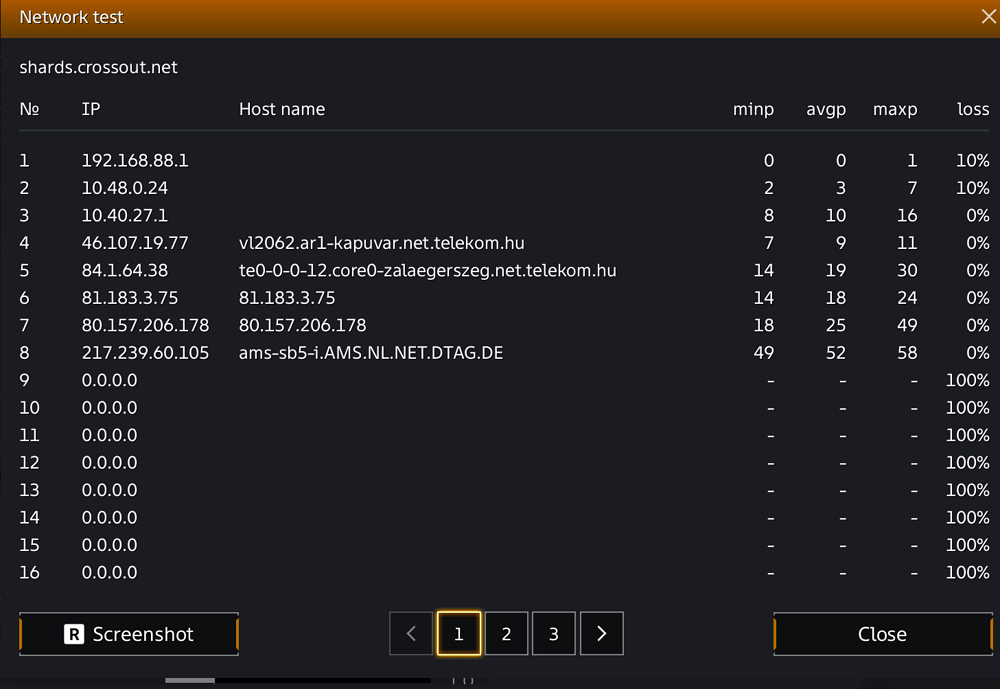Click the R key icon on Screenshot
The image size is (1000, 689).
click(x=74, y=634)
